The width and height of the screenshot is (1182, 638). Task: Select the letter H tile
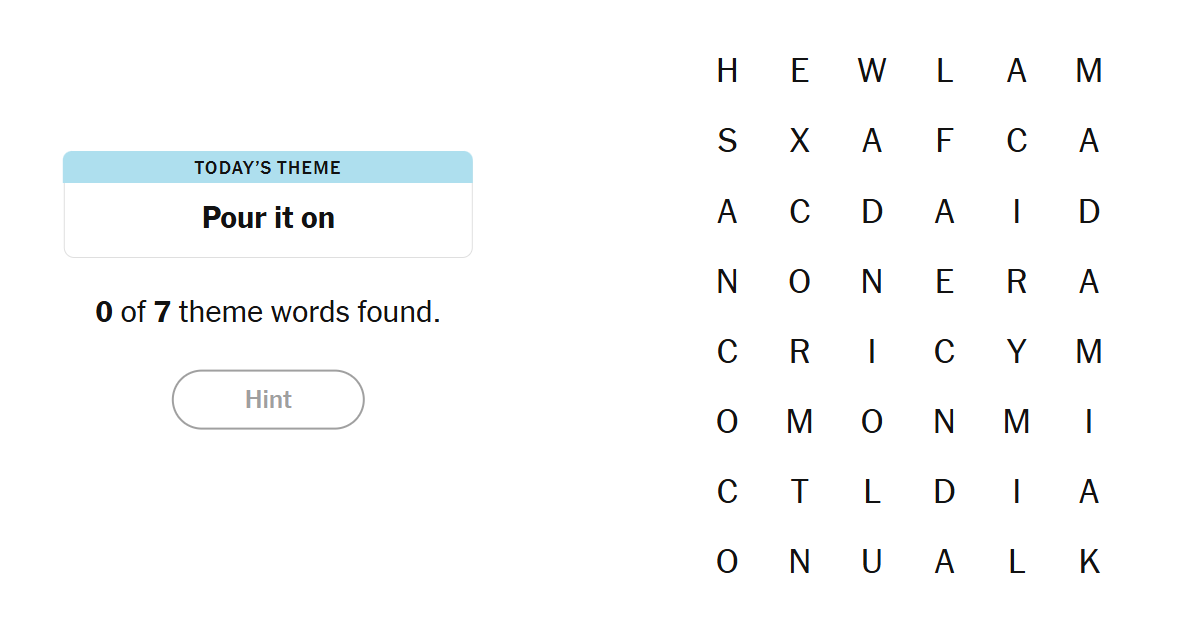click(727, 71)
